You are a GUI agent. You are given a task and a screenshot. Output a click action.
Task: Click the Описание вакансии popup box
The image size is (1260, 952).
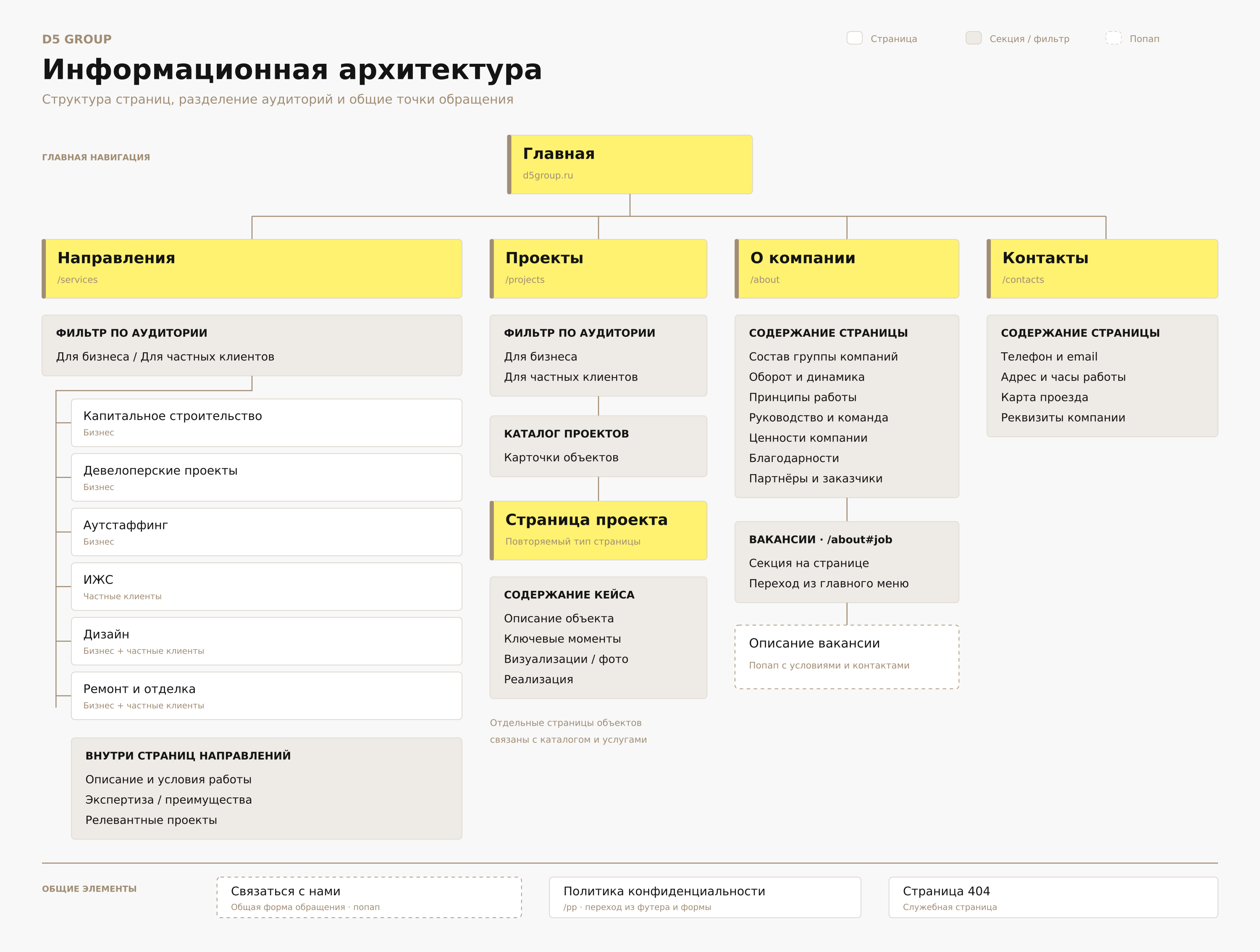[x=846, y=657]
